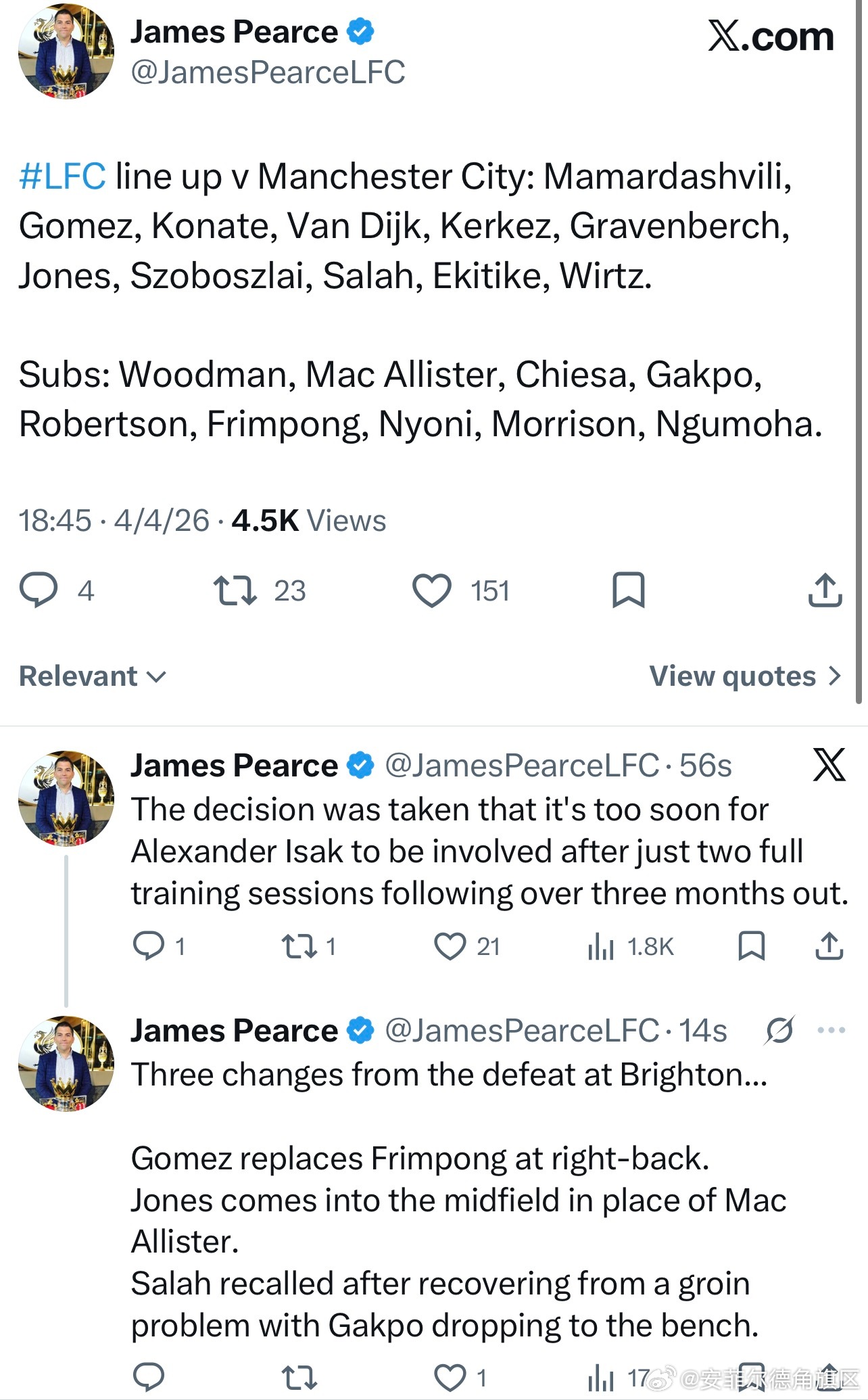Open the @JamesPearceLFC handle in header
The width and height of the screenshot is (868, 1400).
click(268, 73)
